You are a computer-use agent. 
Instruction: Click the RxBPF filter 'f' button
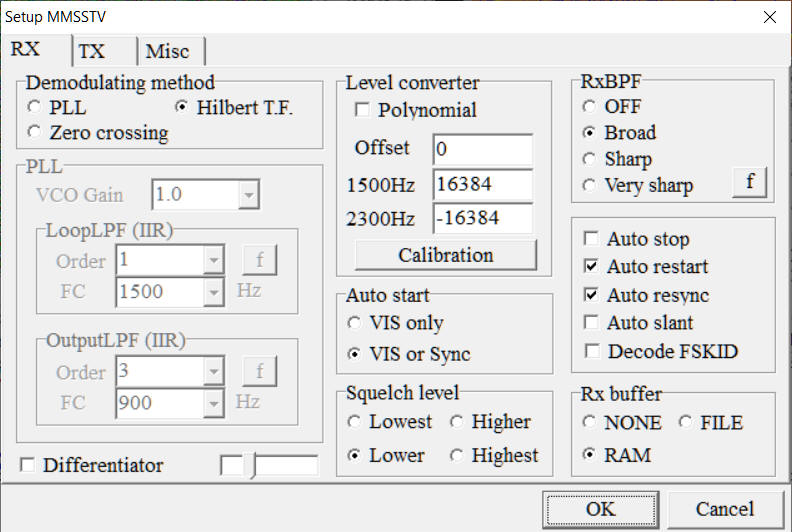(x=749, y=183)
